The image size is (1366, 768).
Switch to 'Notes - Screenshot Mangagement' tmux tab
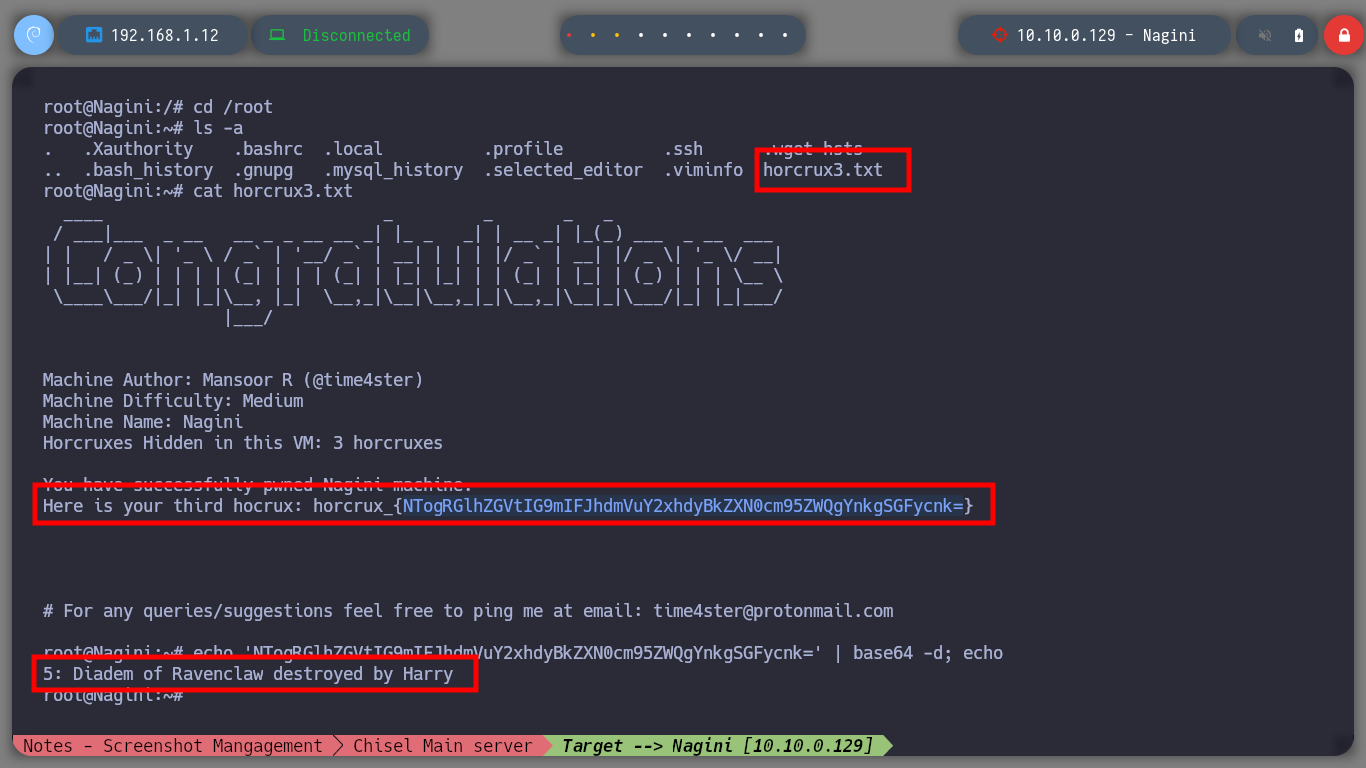[x=172, y=746]
